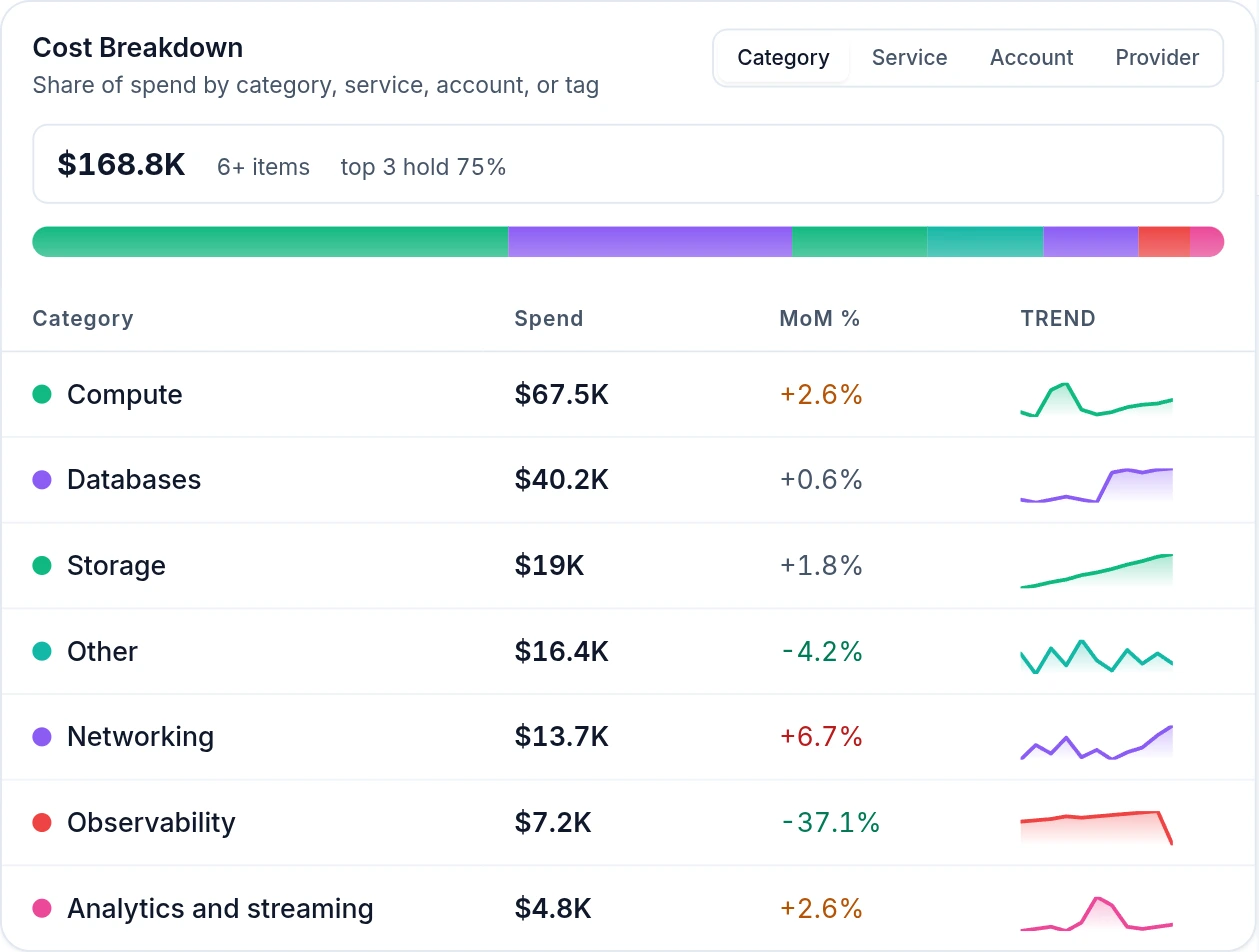The height and width of the screenshot is (952, 1259).
Task: Sort by the Spend column header
Action: pos(549,319)
